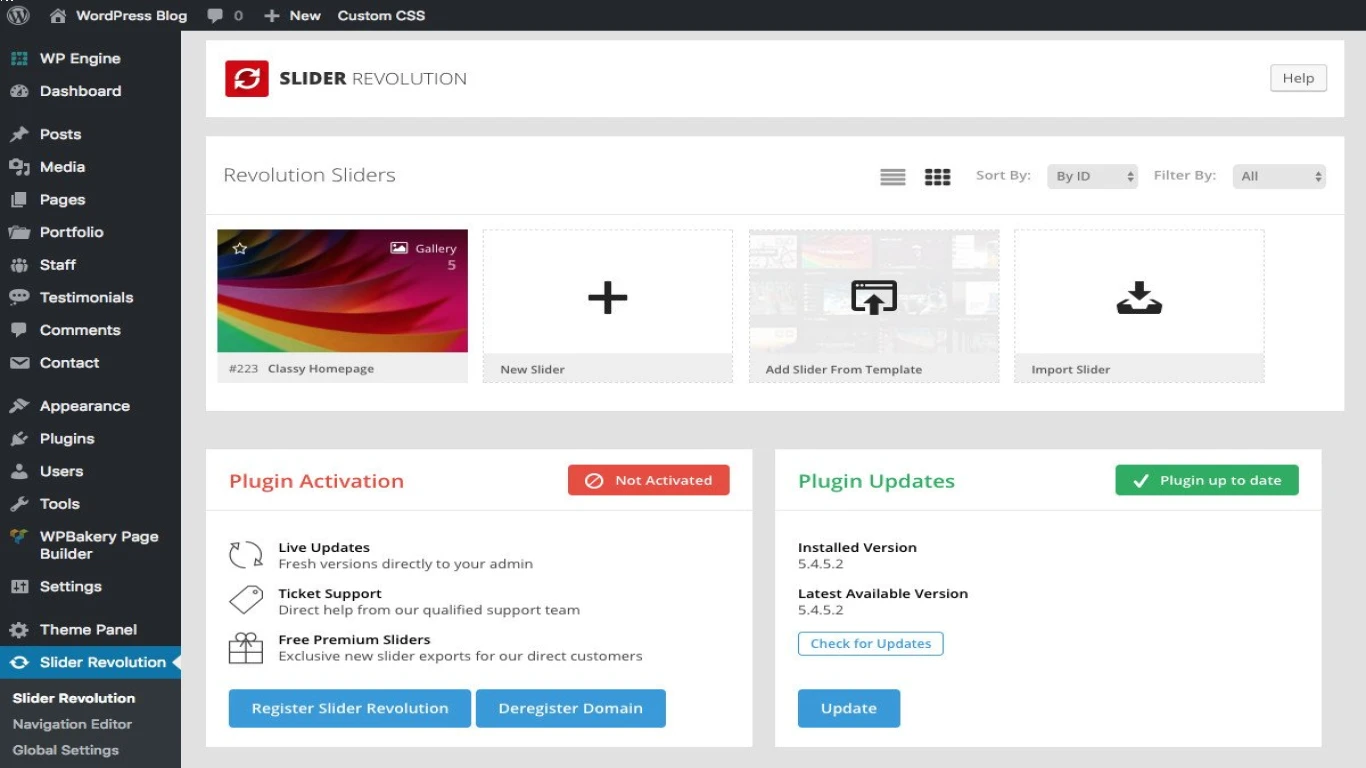Click Check for Updates button
The width and height of the screenshot is (1366, 768).
(x=870, y=643)
